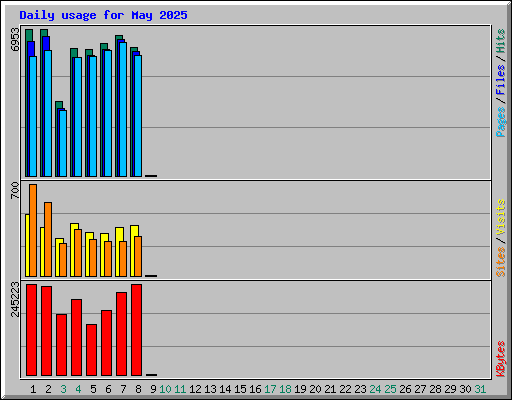
Task: Click the green day 18 axis label
Action: (x=285, y=389)
